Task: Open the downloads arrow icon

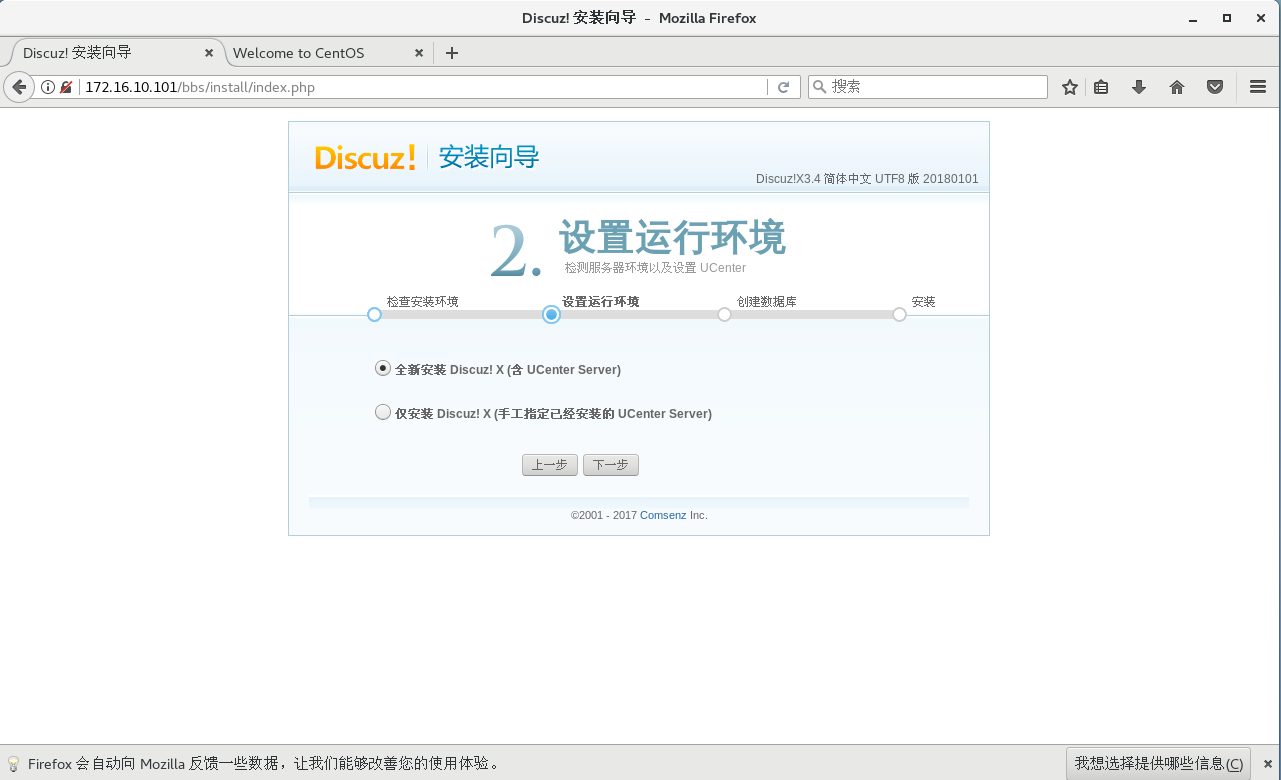Action: 1138,87
